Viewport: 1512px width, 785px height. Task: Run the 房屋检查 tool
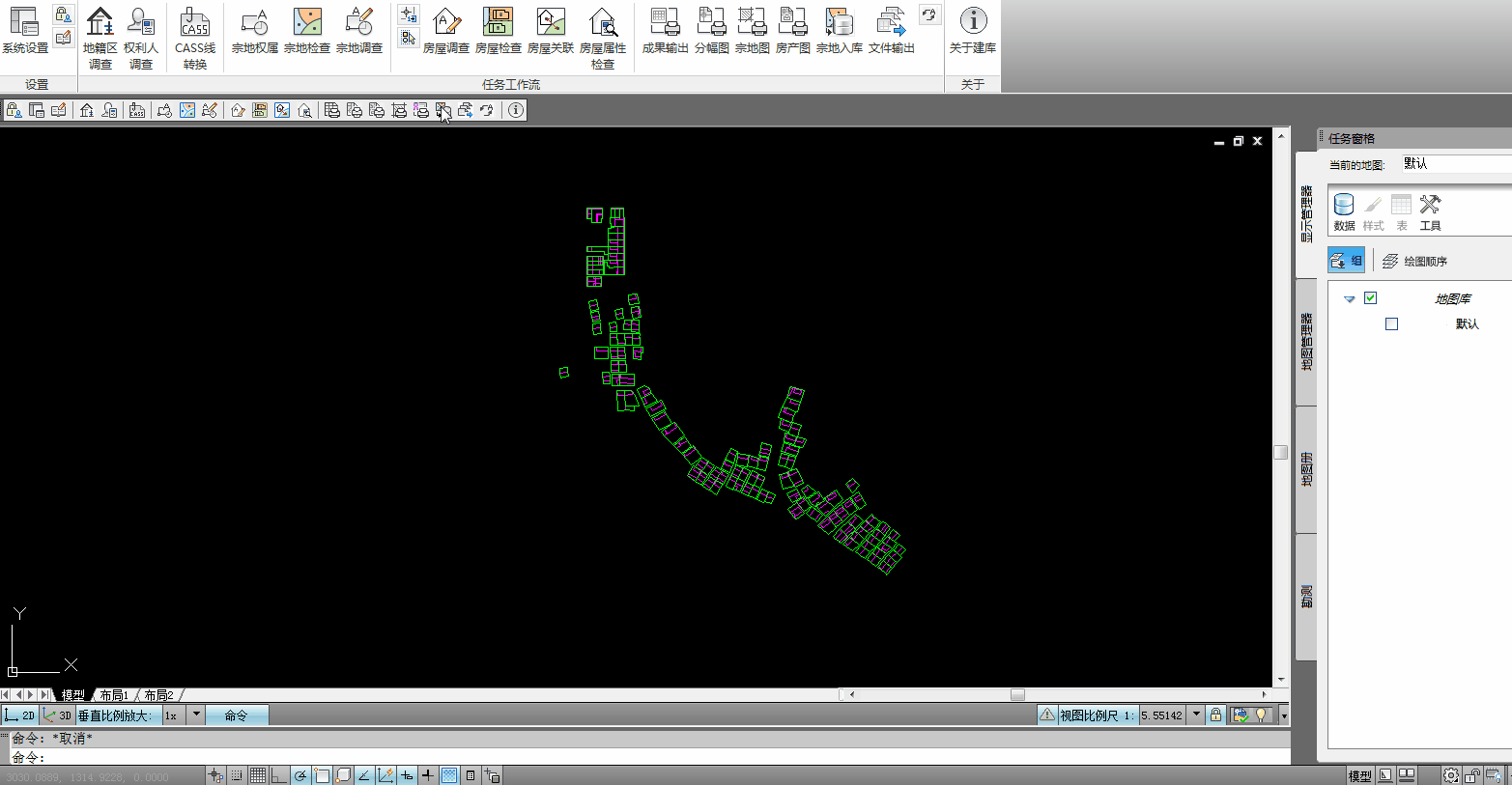[x=499, y=31]
